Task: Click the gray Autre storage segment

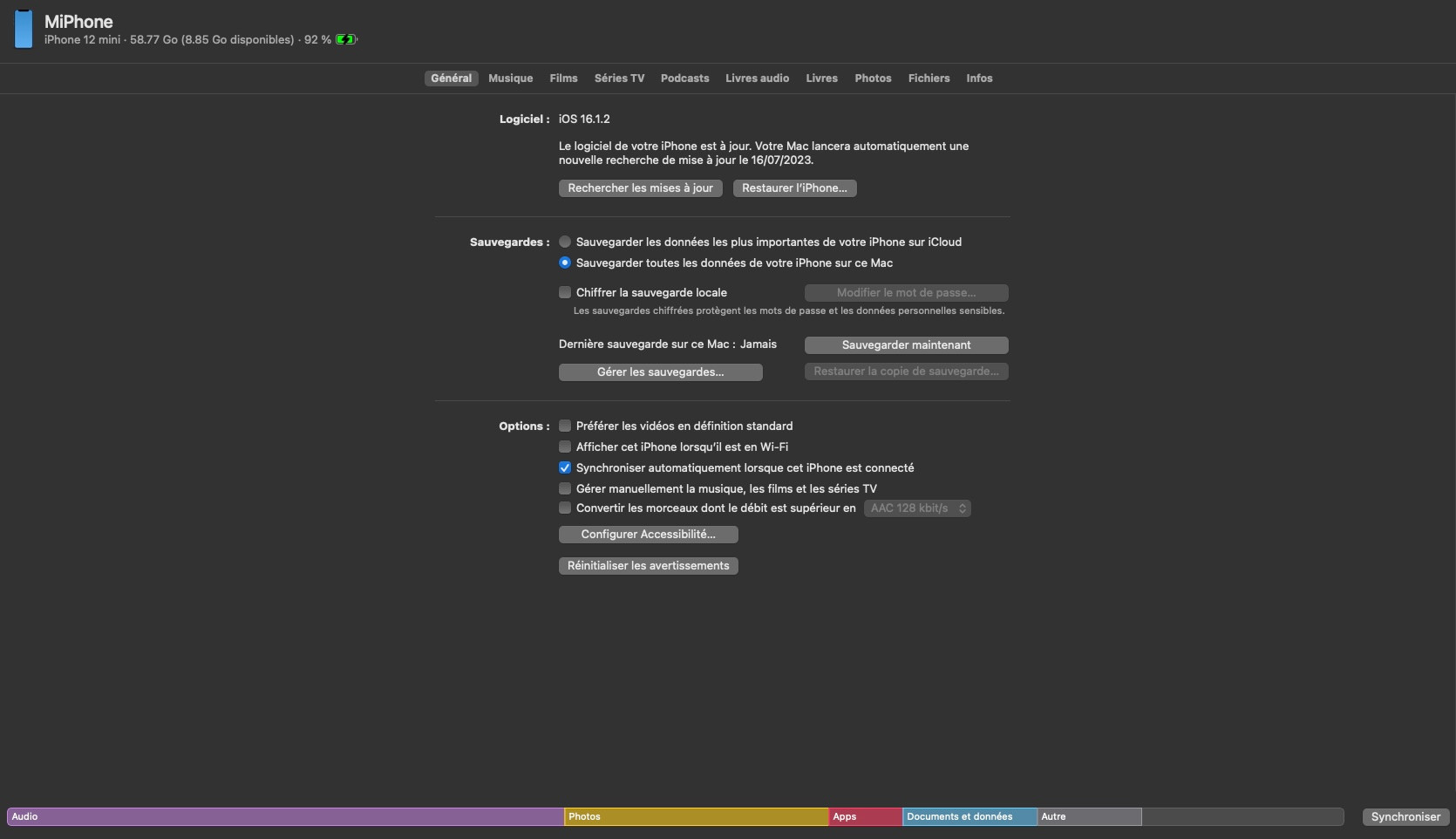Action: point(1090,817)
